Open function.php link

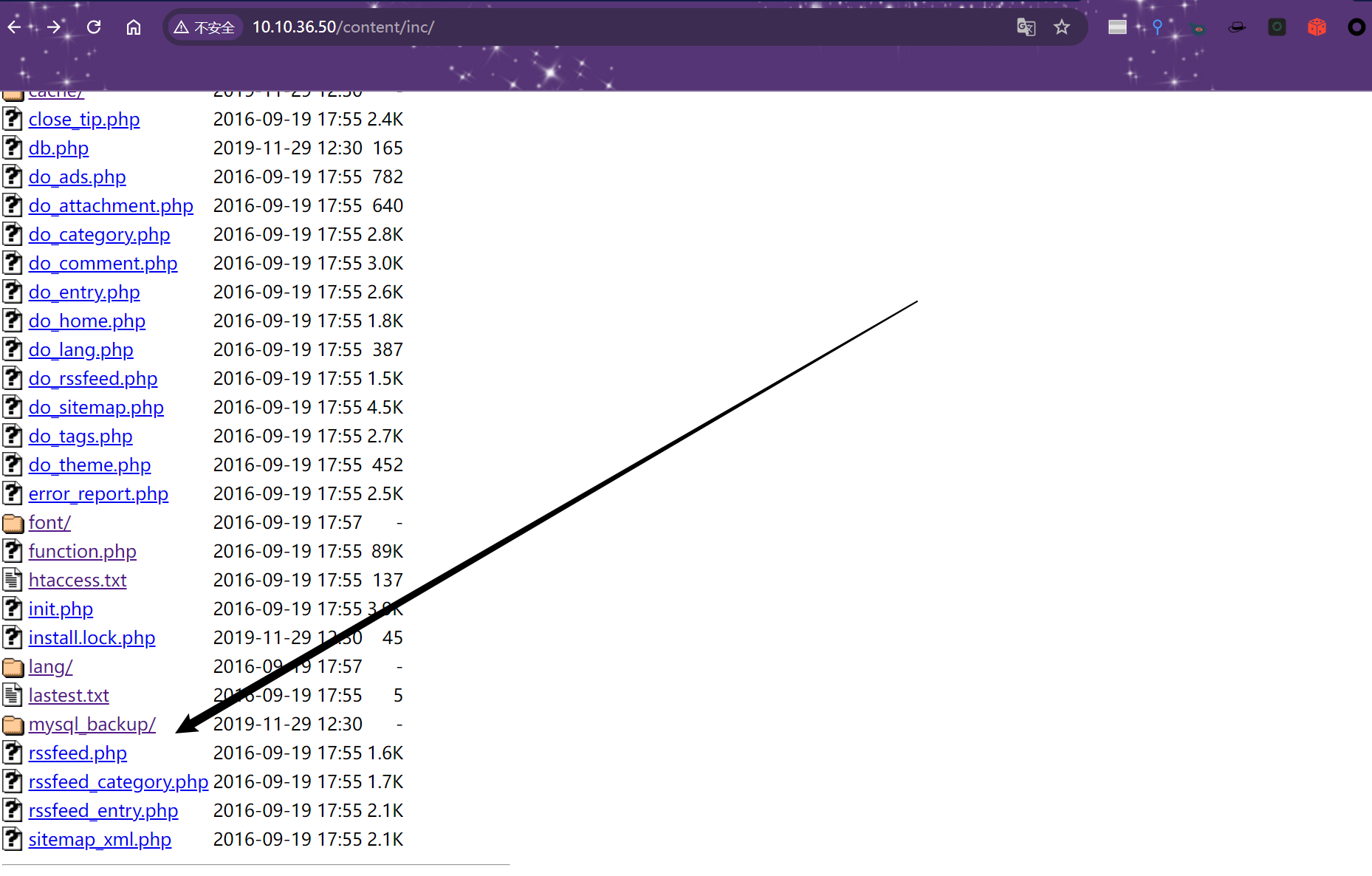[83, 552]
